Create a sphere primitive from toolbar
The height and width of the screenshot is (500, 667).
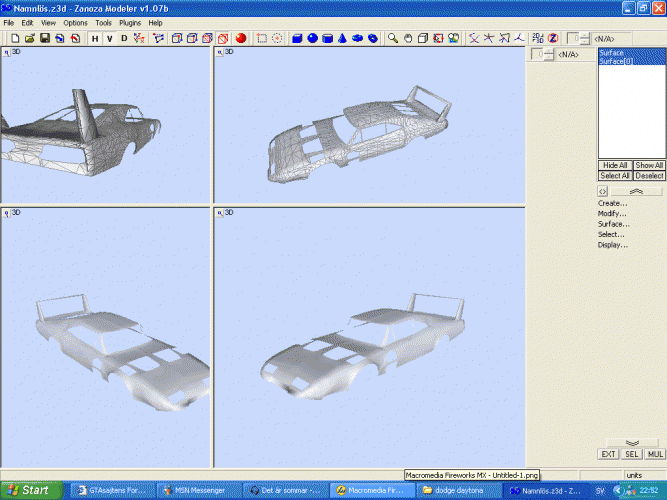(313, 38)
